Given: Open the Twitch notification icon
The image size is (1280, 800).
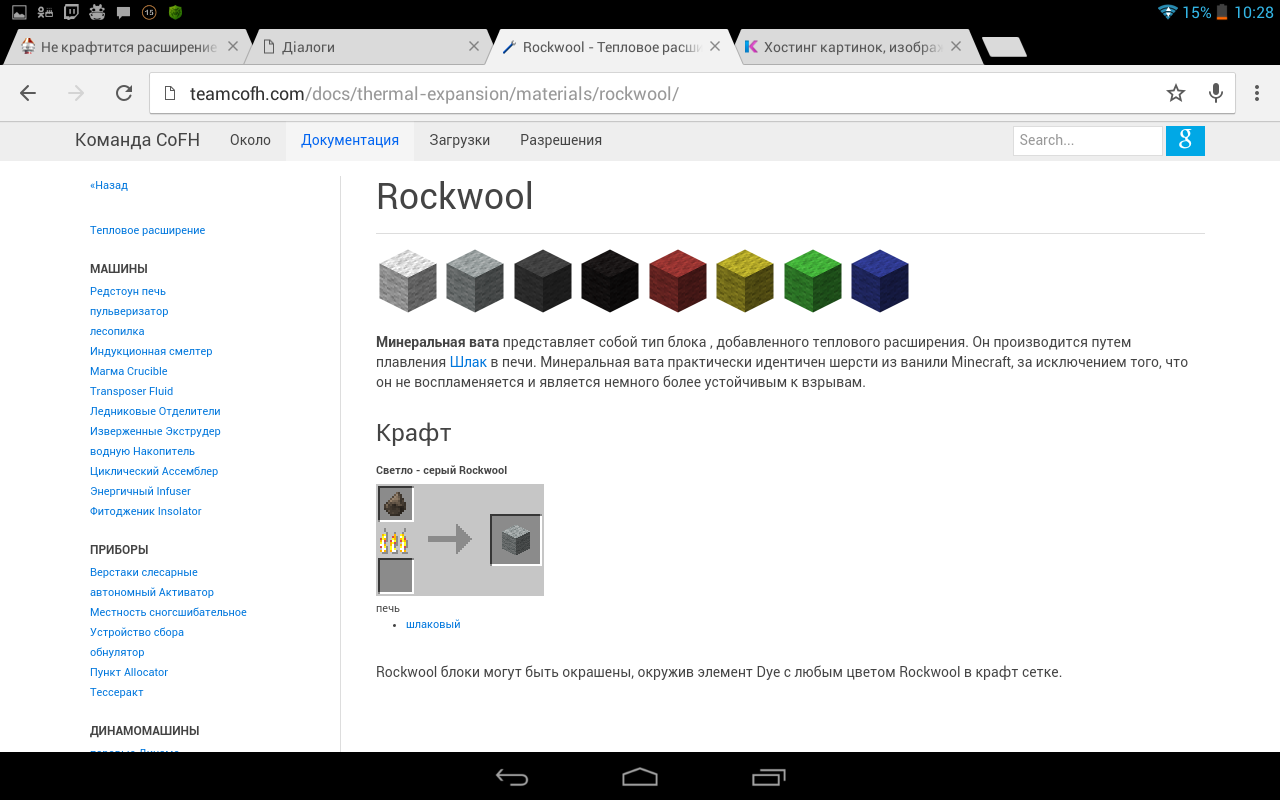Looking at the screenshot, I should point(71,12).
